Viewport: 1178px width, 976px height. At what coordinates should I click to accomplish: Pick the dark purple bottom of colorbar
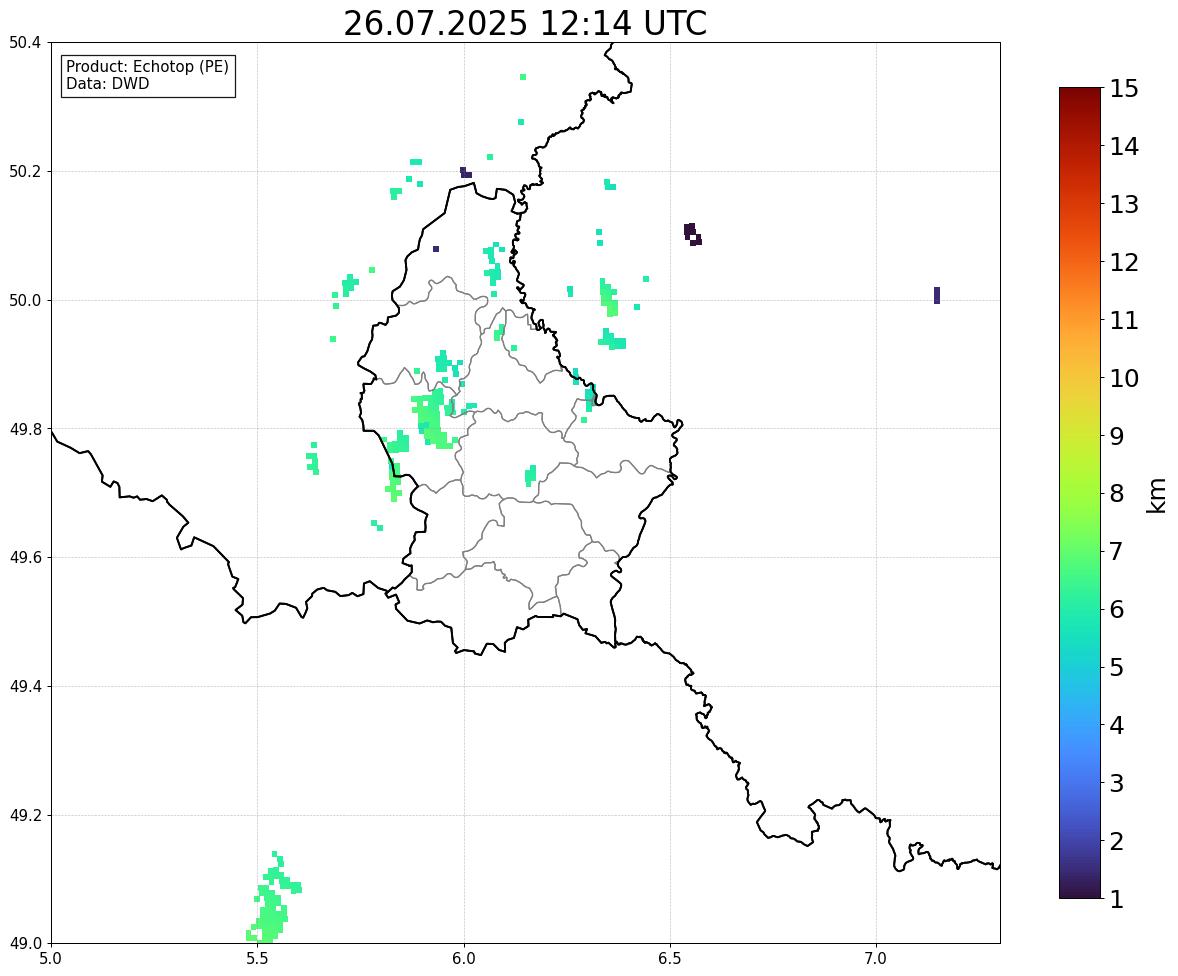[x=1080, y=892]
